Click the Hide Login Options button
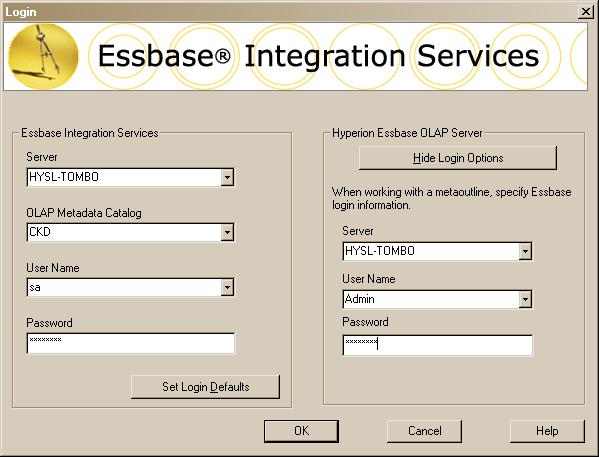 coord(458,158)
